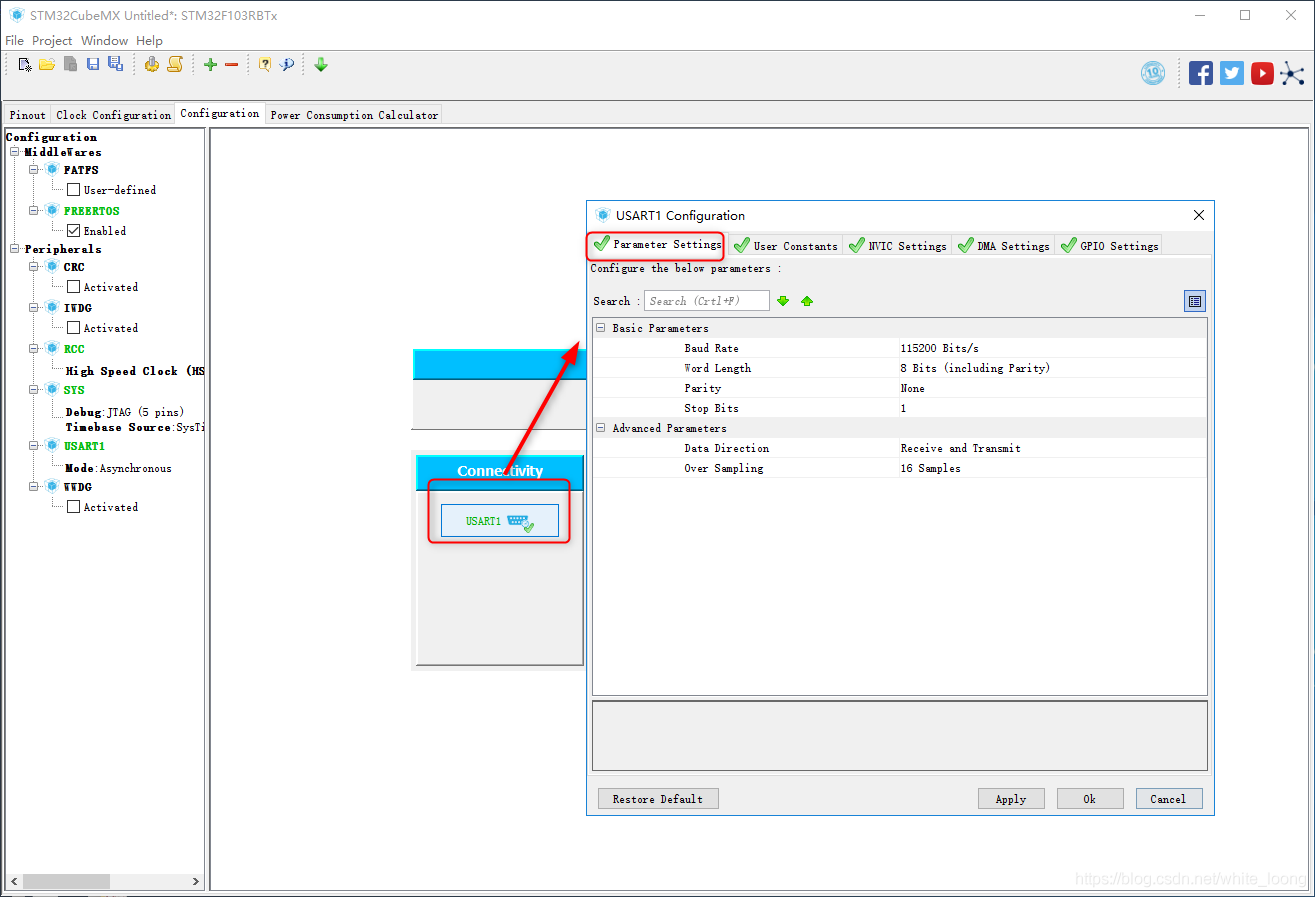Open the Project menu
Screen dimensions: 1315x897
point(52,41)
